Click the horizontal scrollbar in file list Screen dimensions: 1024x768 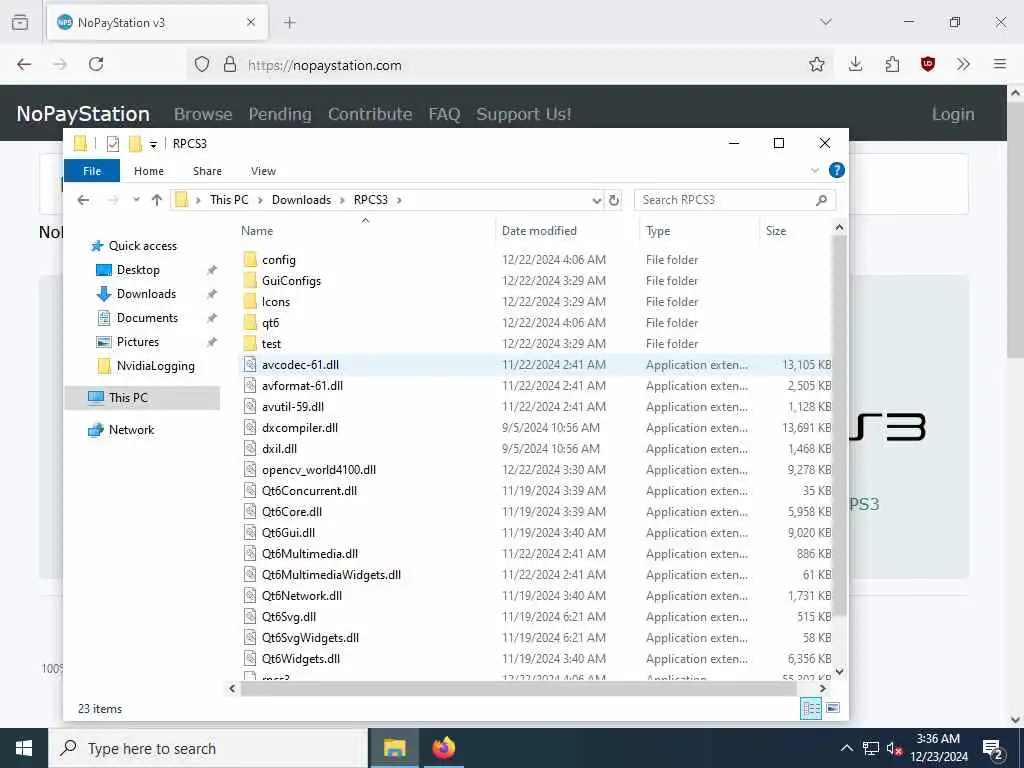point(519,688)
